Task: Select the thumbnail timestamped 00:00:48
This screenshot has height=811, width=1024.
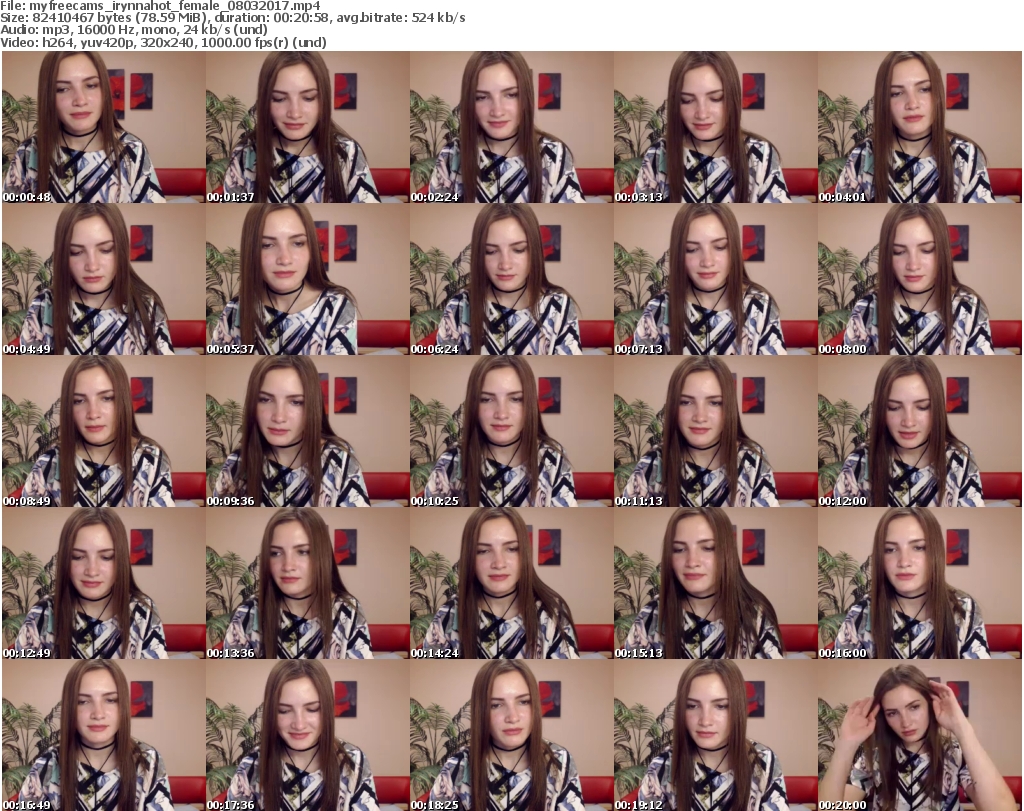Action: click(x=104, y=127)
